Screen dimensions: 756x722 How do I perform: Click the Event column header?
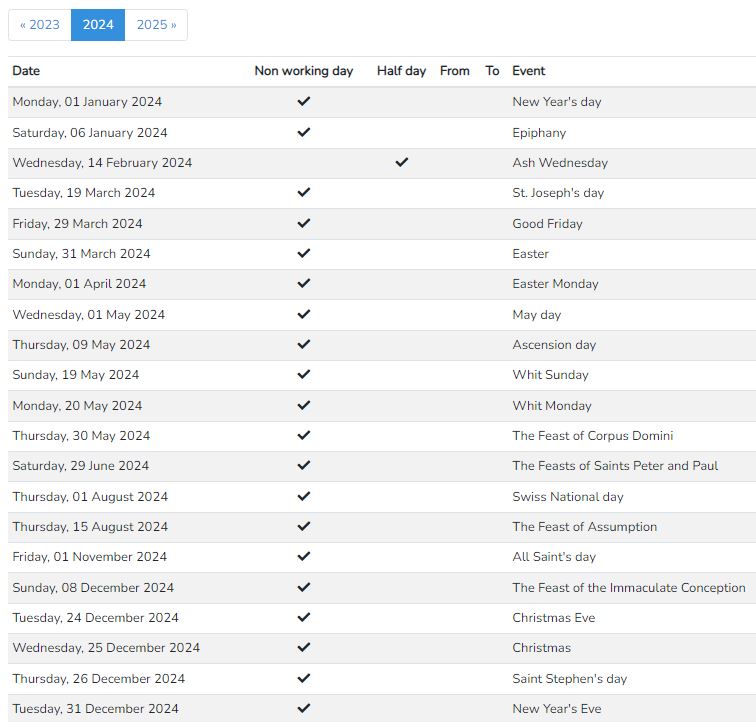pyautogui.click(x=528, y=71)
